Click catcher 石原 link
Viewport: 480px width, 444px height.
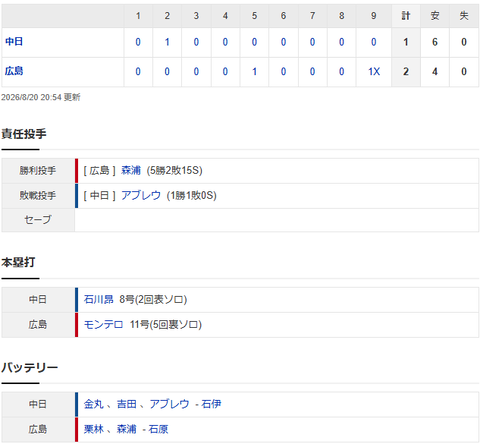158,429
